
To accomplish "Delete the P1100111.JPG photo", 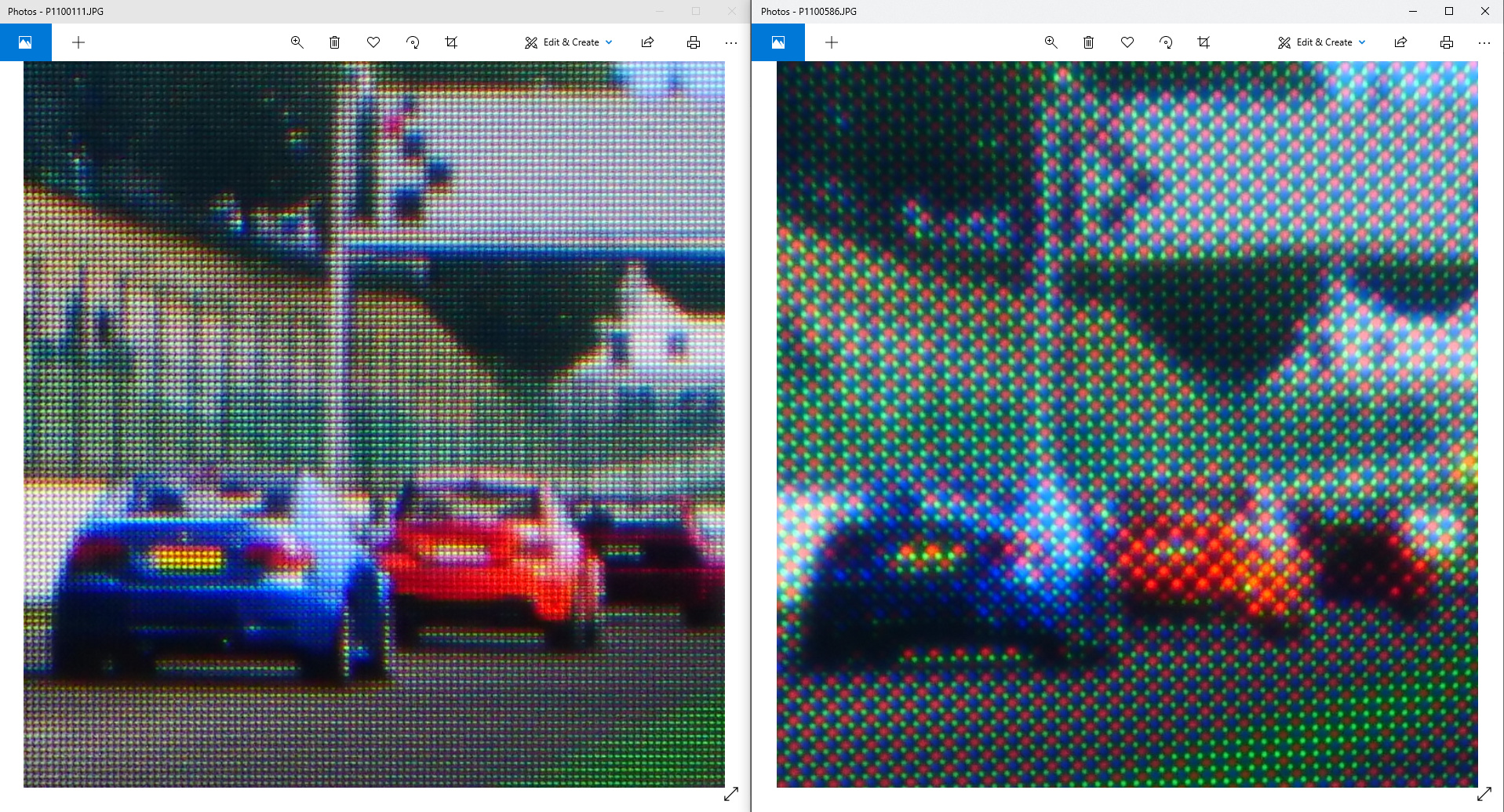I will coord(335,42).
